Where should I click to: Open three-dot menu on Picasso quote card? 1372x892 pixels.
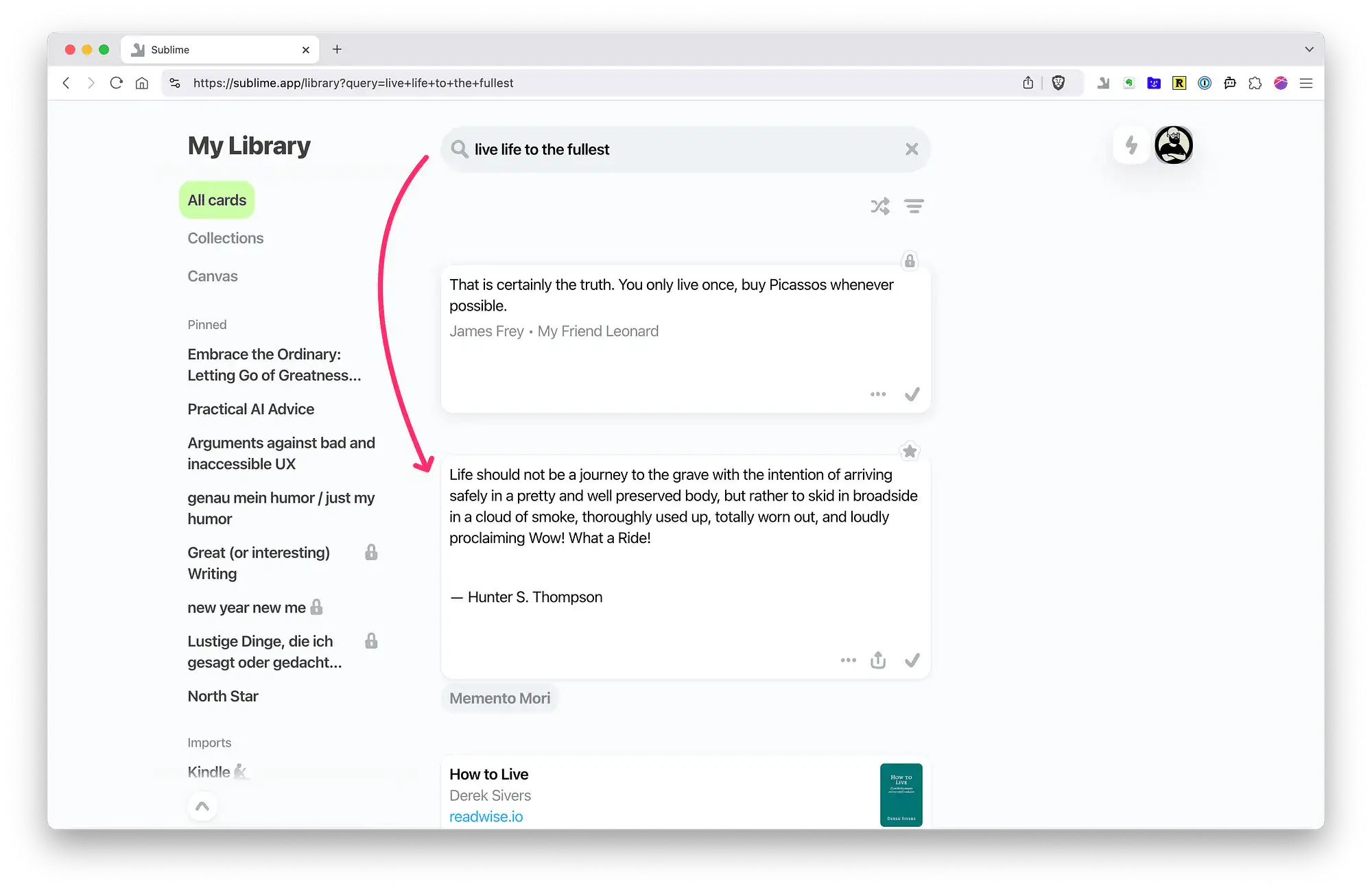(878, 394)
